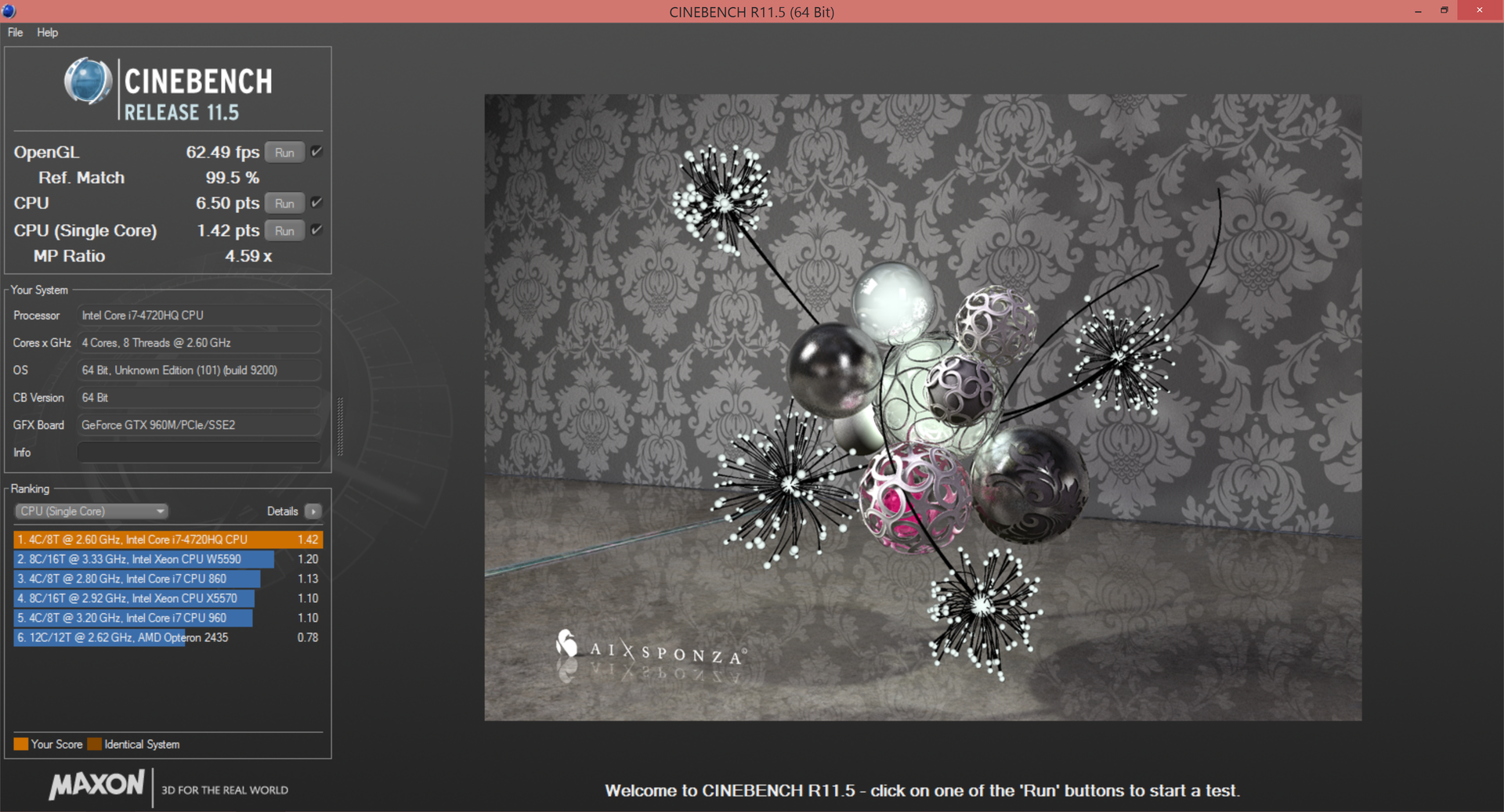Click the Cores x GHz field
Image resolution: width=1504 pixels, height=812 pixels.
coord(199,343)
